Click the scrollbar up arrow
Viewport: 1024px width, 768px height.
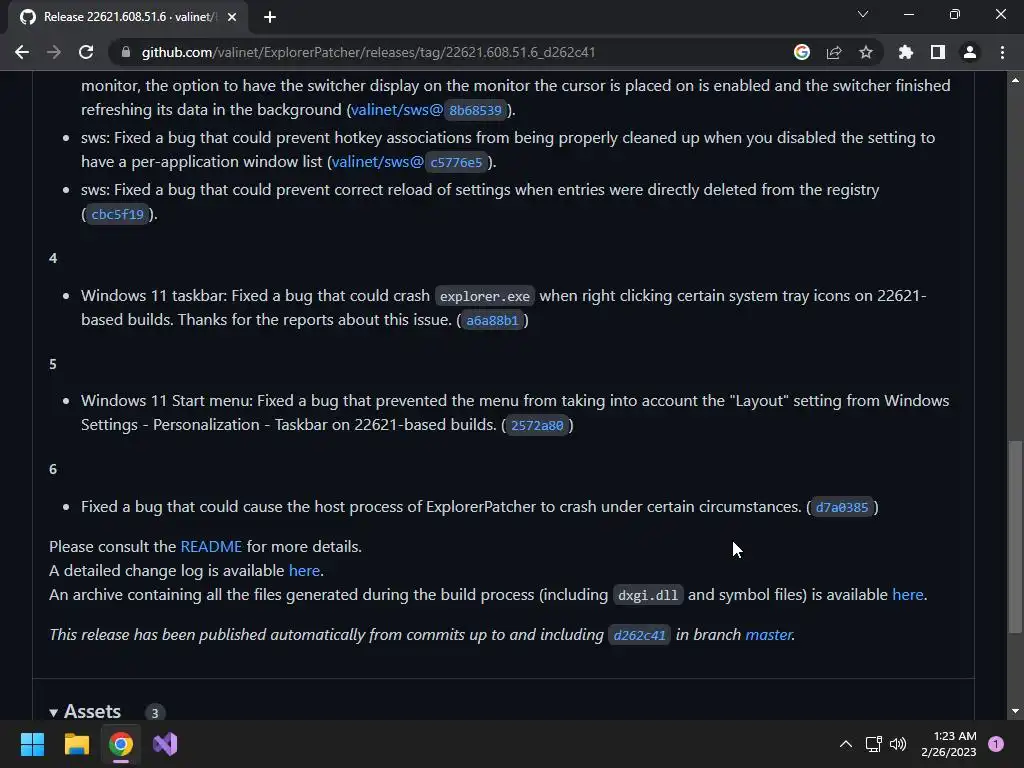1015,80
